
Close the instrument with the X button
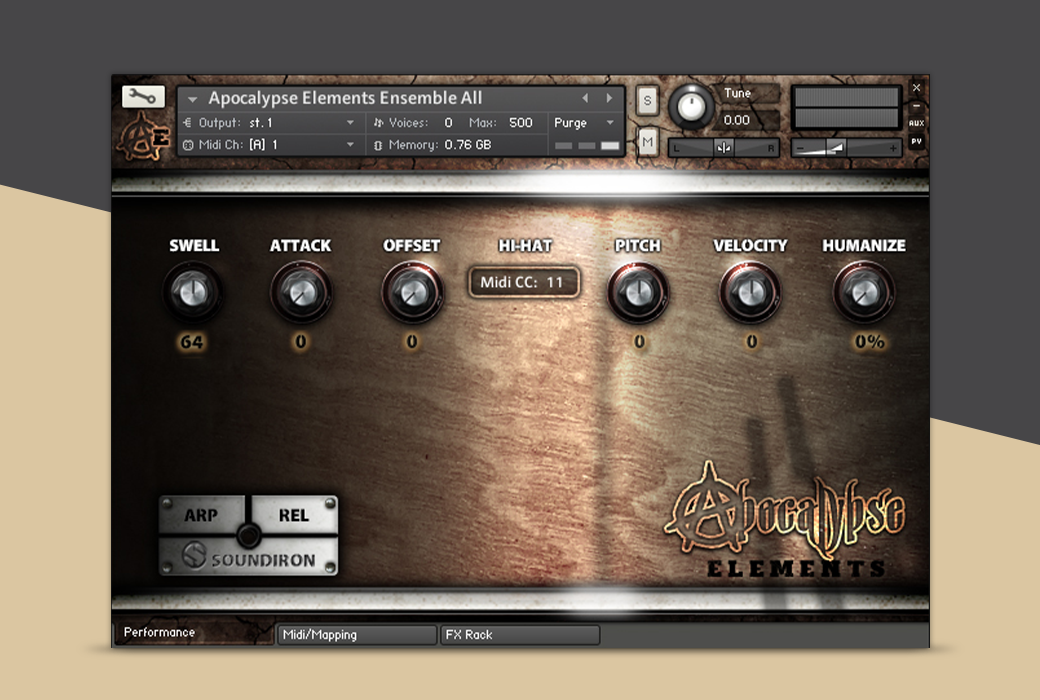tap(916, 88)
